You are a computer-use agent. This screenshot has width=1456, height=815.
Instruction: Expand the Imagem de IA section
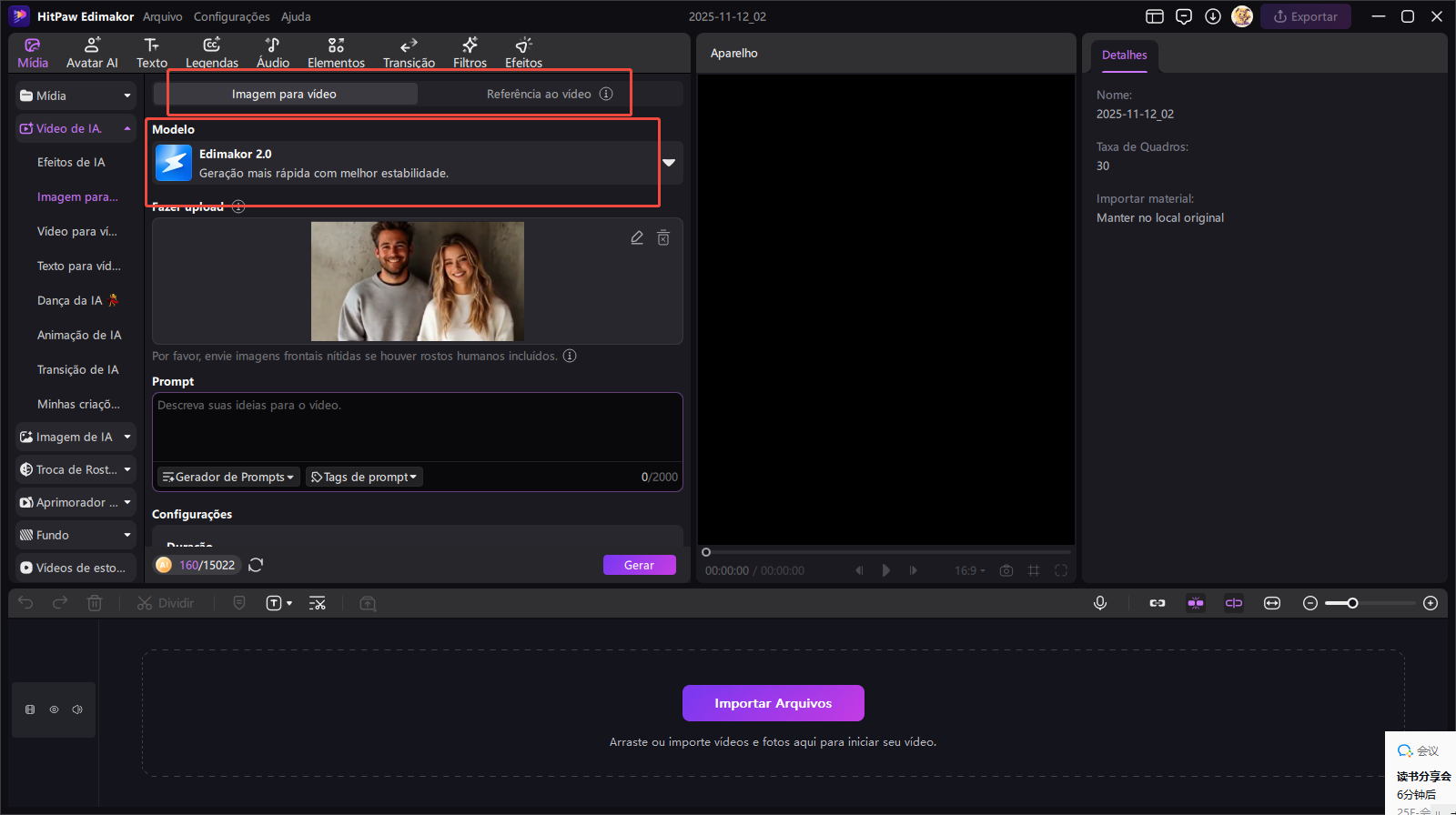76,437
